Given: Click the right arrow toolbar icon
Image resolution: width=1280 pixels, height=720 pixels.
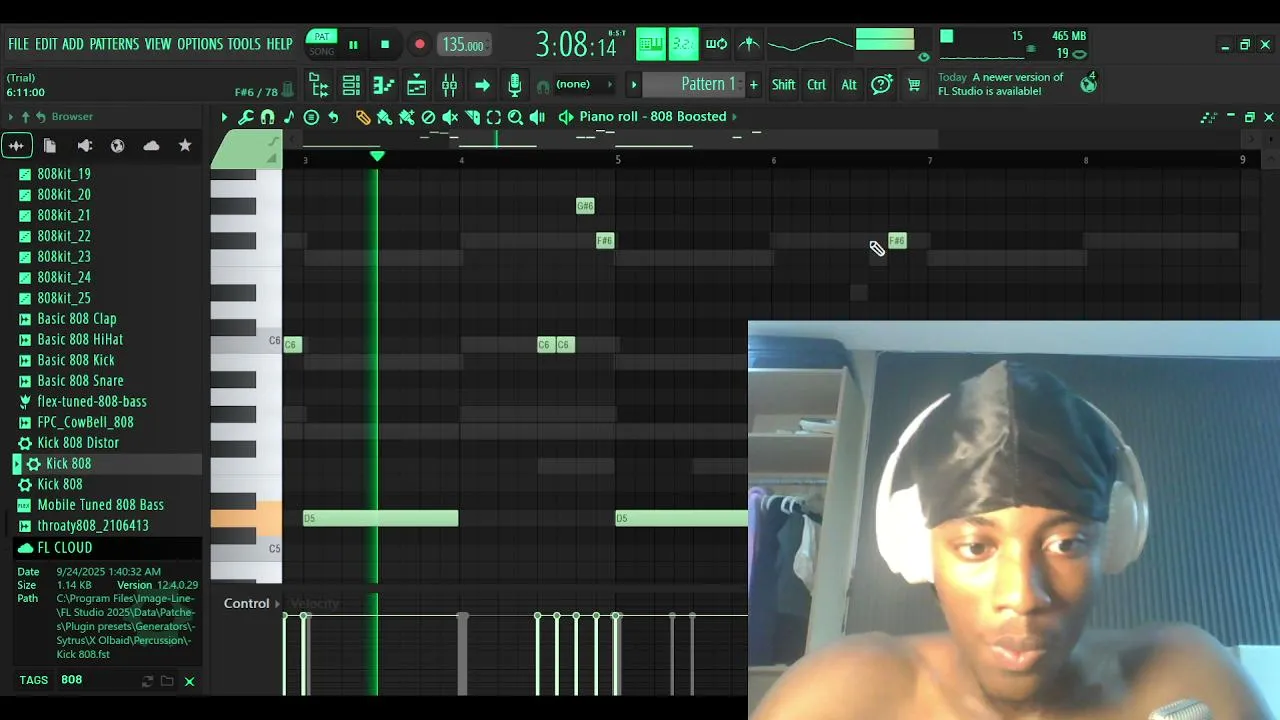Looking at the screenshot, I should (482, 85).
